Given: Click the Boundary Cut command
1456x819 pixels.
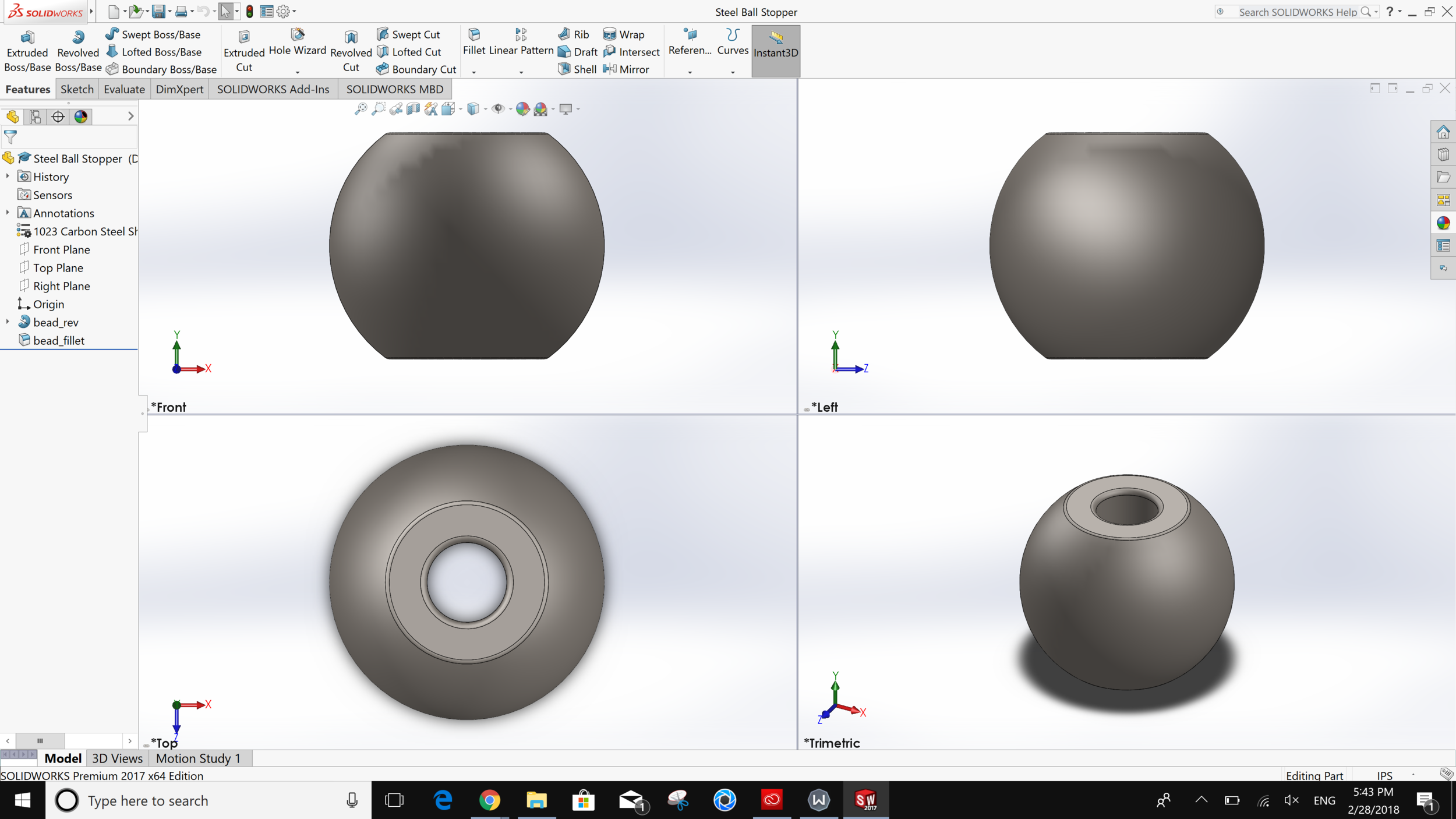Looking at the screenshot, I should click(x=416, y=69).
